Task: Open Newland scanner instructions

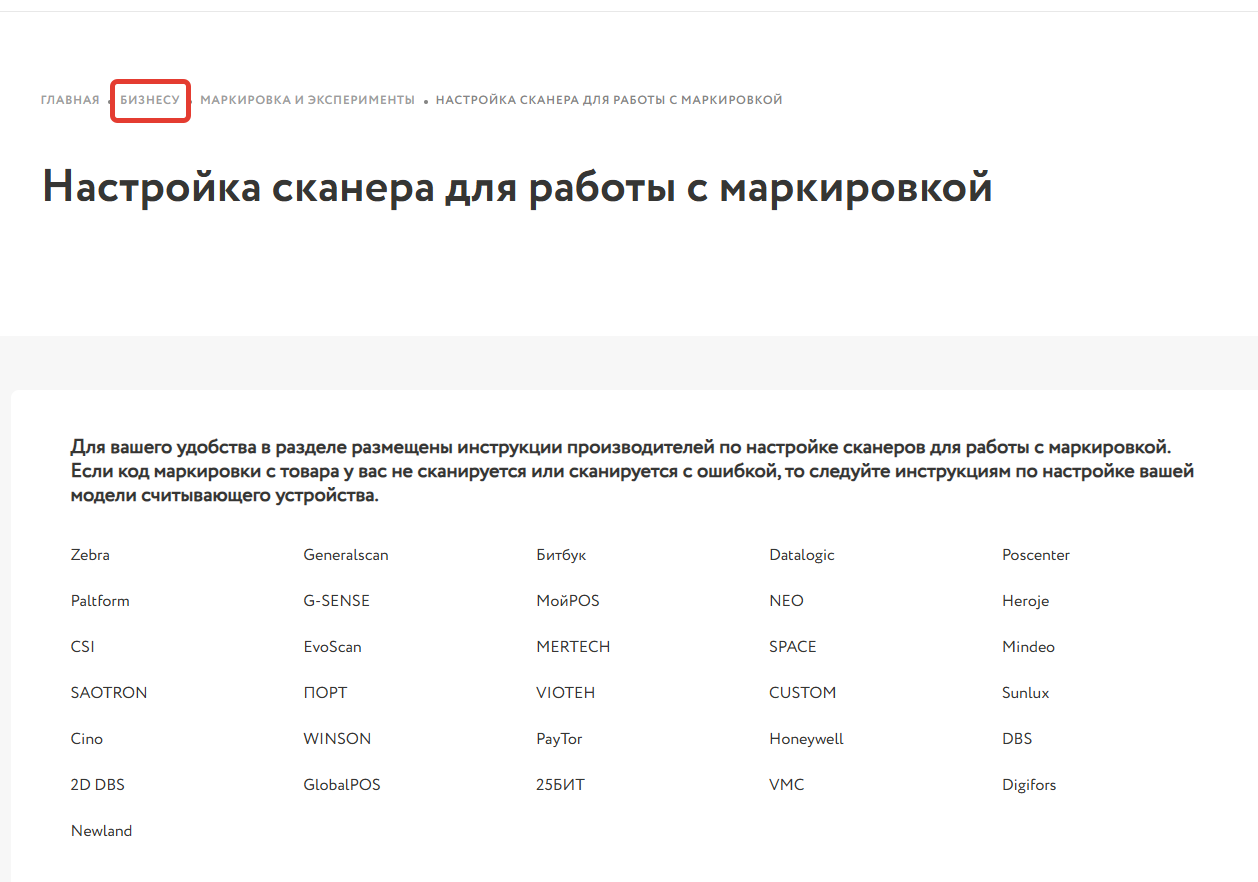Action: (101, 831)
